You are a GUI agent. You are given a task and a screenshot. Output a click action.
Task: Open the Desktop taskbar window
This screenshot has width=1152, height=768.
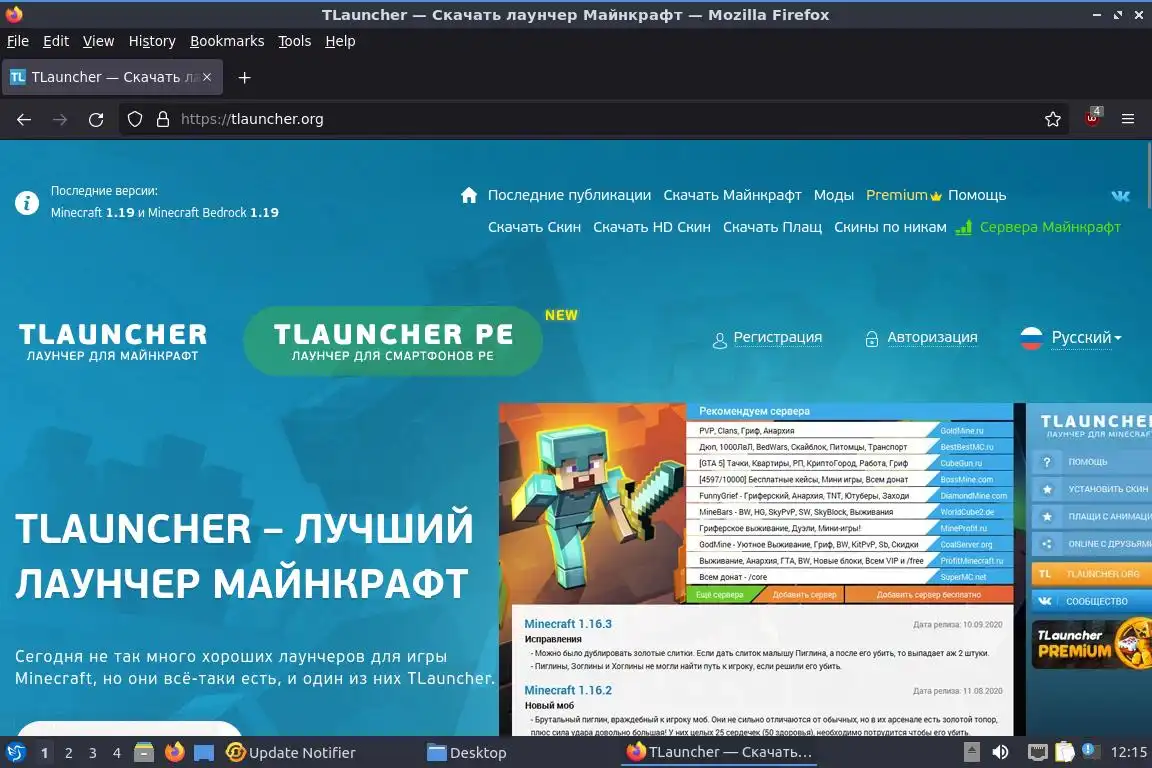(467, 753)
